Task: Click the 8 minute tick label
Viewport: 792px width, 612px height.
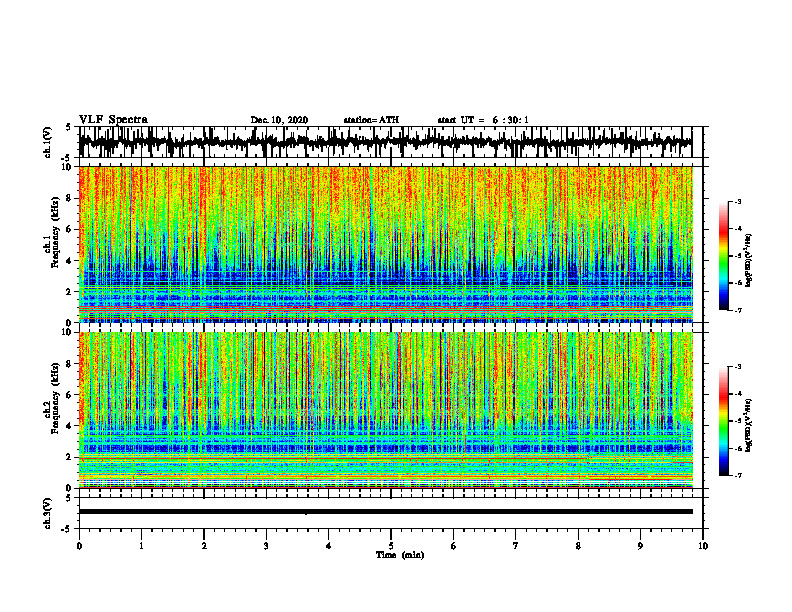Action: pos(578,546)
